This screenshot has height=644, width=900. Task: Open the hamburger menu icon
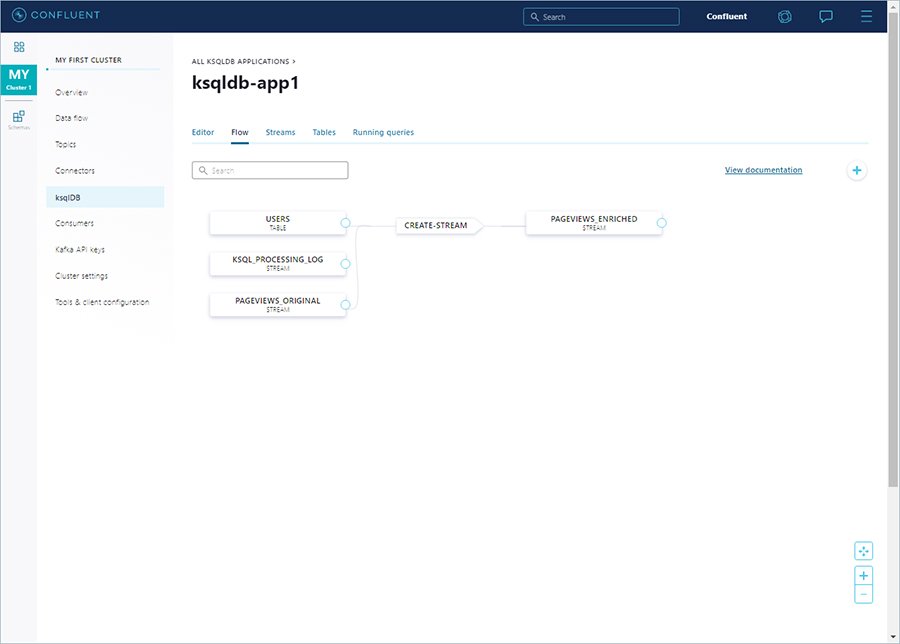(865, 16)
